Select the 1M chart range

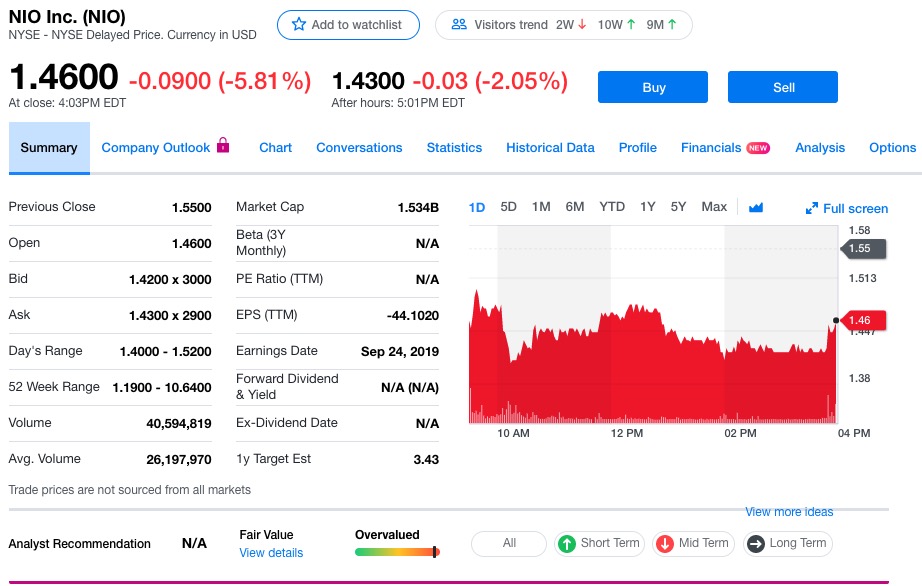(x=541, y=207)
